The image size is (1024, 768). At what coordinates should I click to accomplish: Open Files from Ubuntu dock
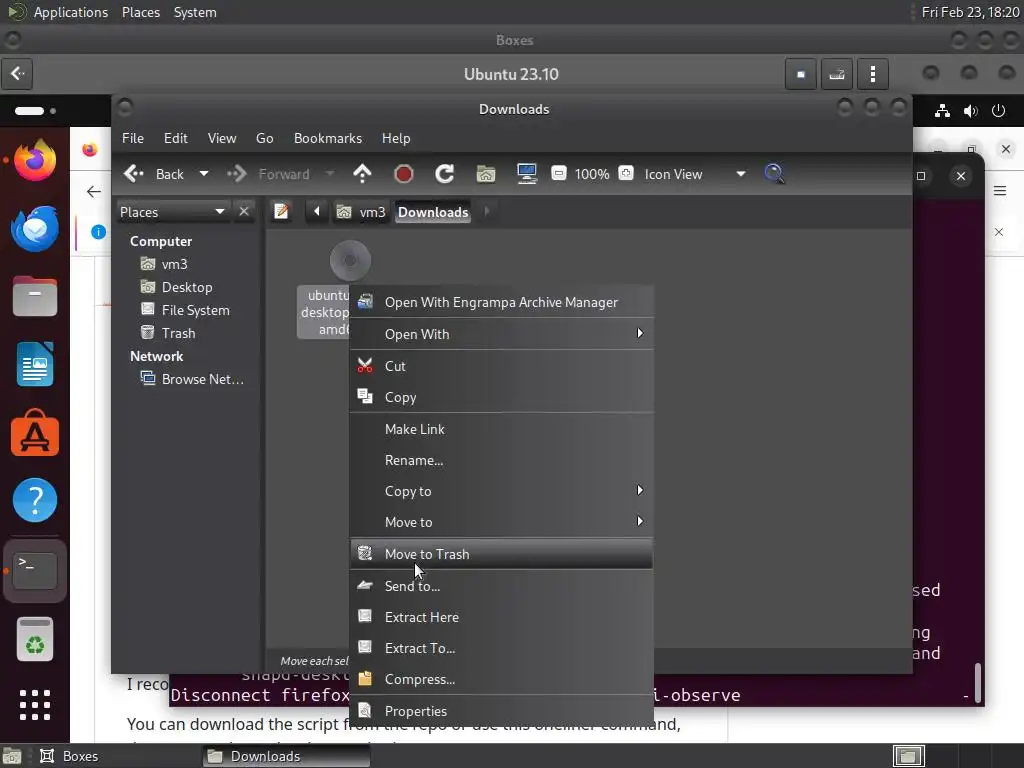point(35,296)
